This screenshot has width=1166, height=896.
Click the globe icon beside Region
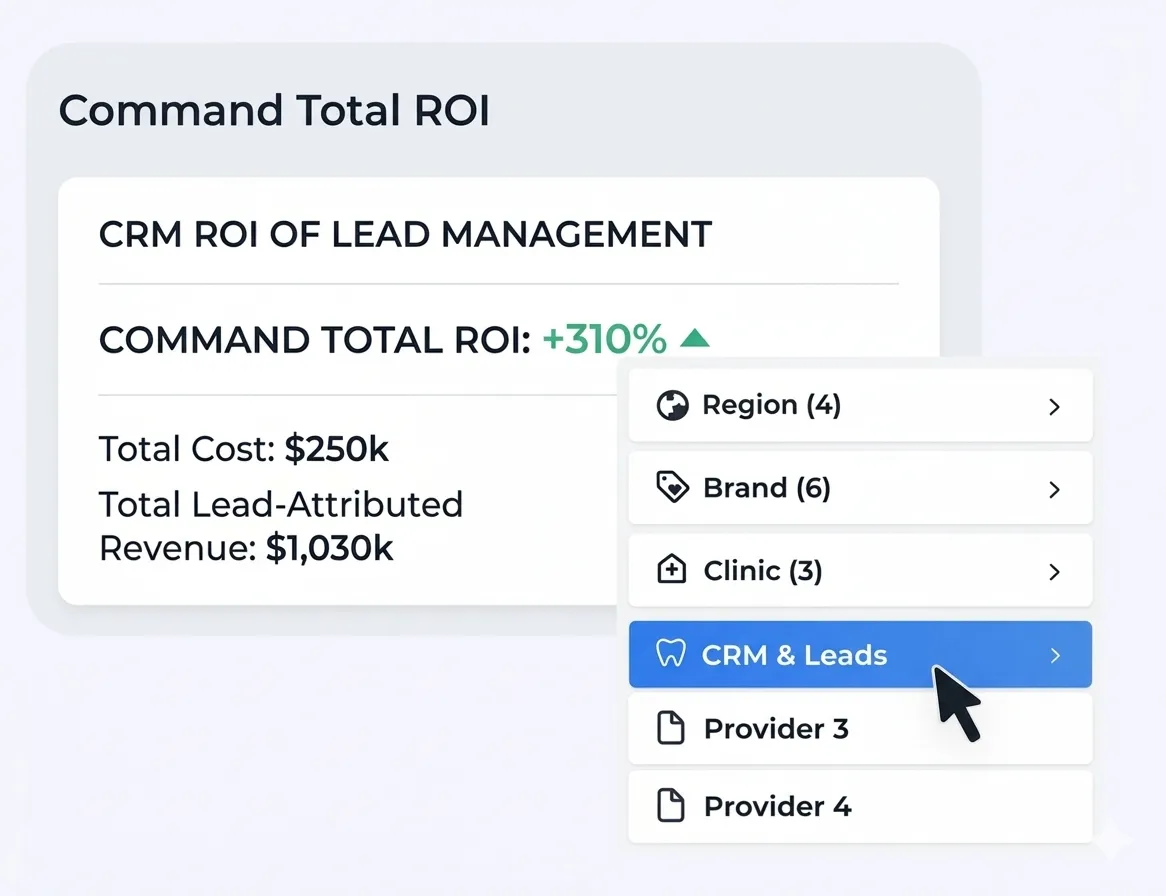pos(672,405)
